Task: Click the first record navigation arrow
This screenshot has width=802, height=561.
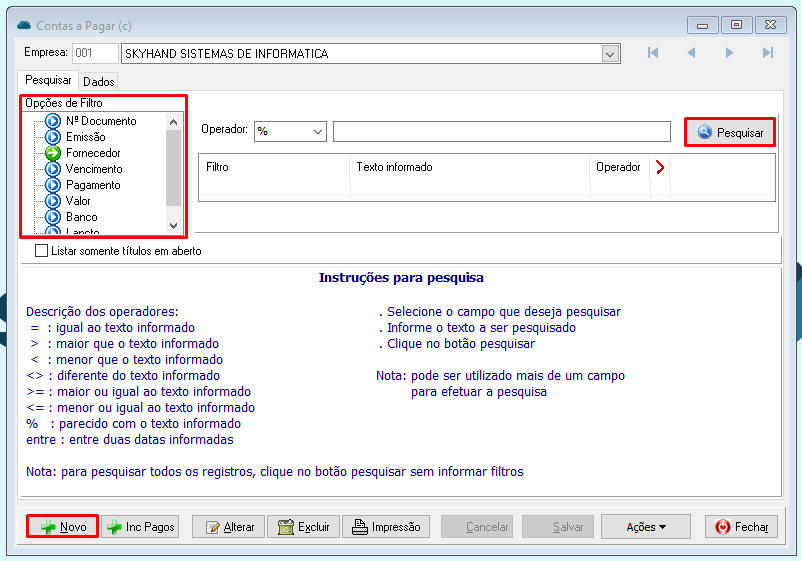Action: pyautogui.click(x=653, y=53)
